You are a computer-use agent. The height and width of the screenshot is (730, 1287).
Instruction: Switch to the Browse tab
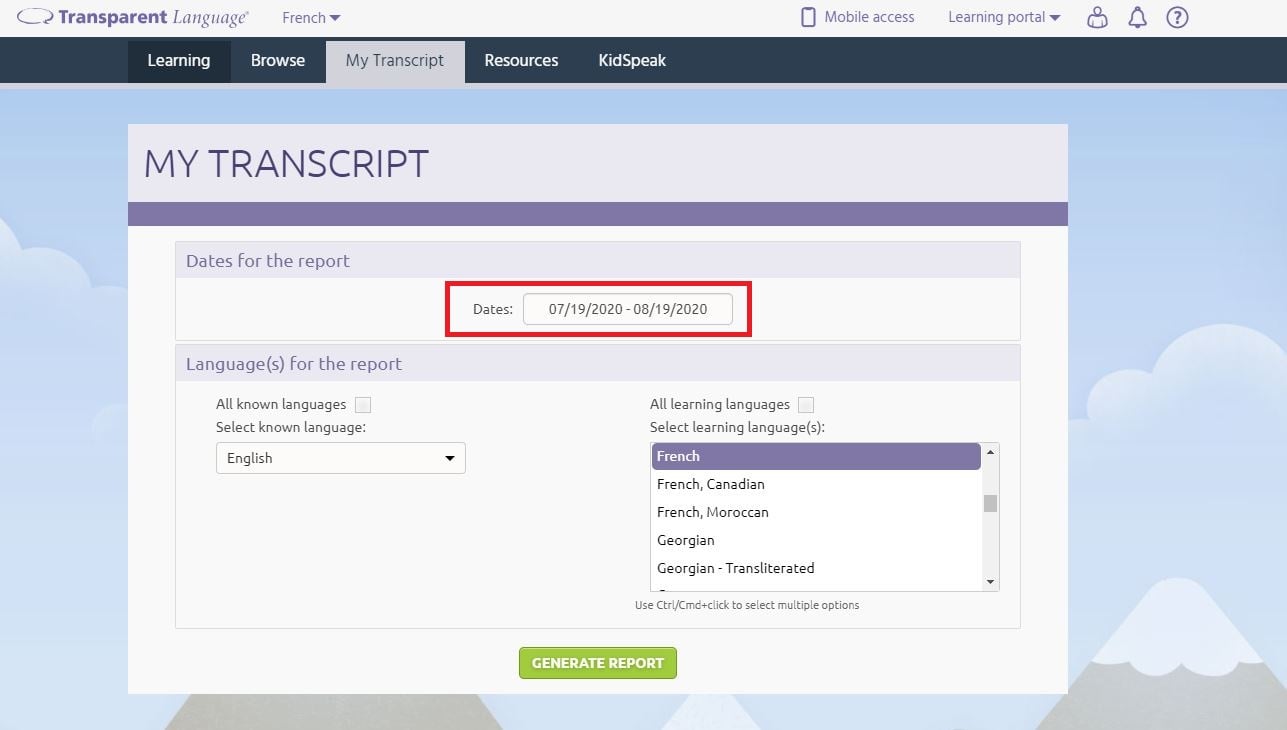277,60
